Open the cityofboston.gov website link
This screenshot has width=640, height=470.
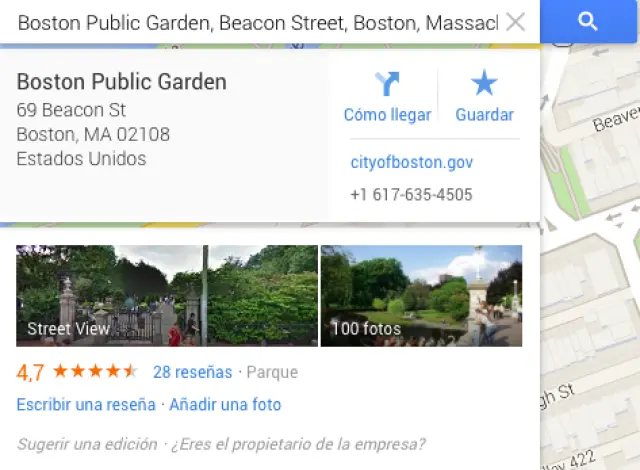pyautogui.click(x=411, y=162)
